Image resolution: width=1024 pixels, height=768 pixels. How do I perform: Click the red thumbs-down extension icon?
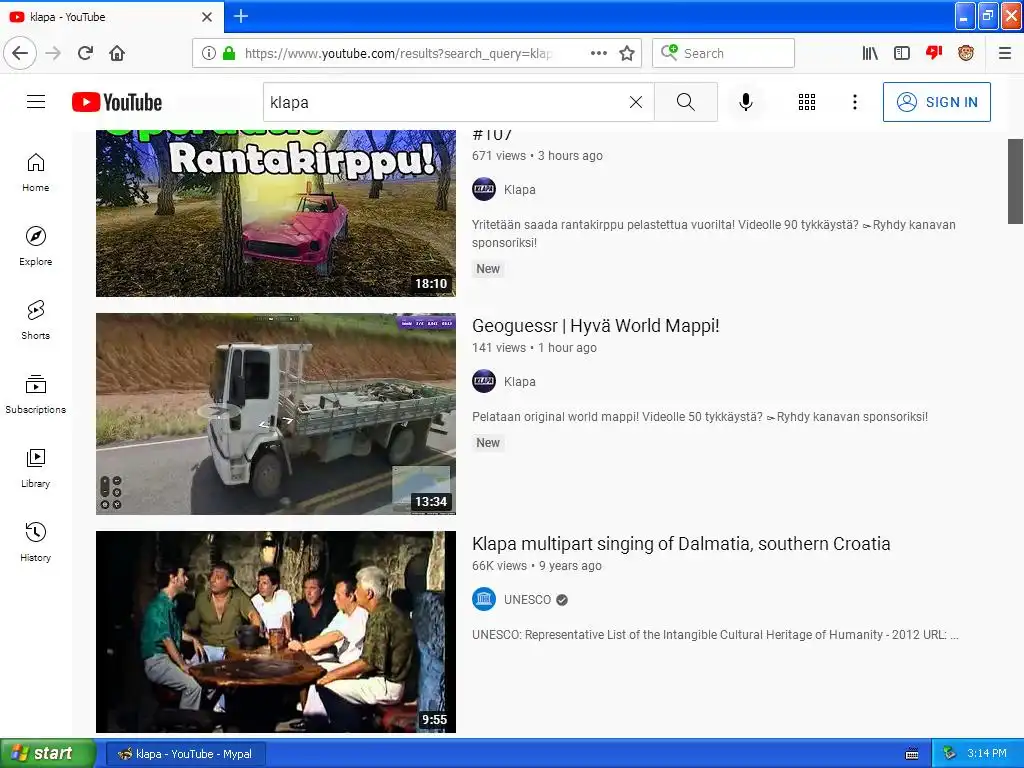point(934,53)
